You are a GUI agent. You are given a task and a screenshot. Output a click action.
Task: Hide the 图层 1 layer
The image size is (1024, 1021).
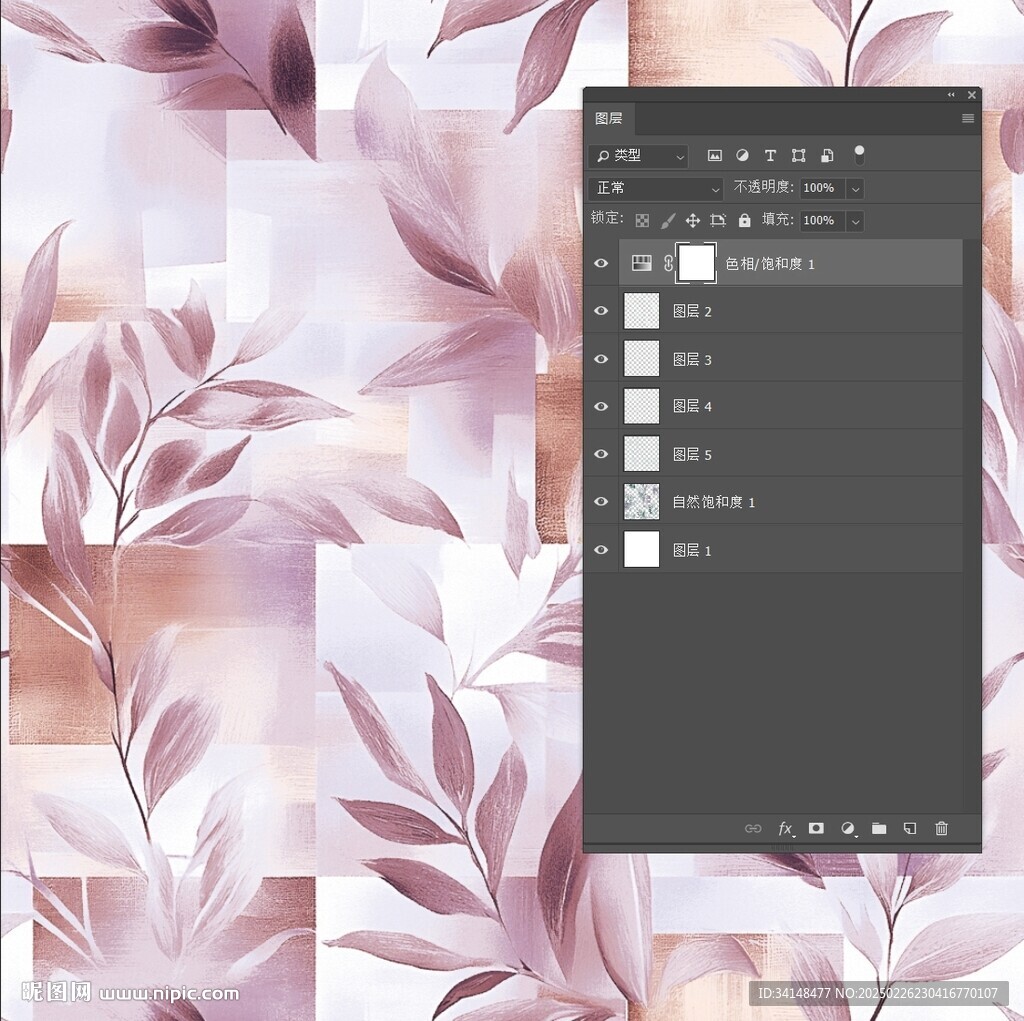(601, 550)
